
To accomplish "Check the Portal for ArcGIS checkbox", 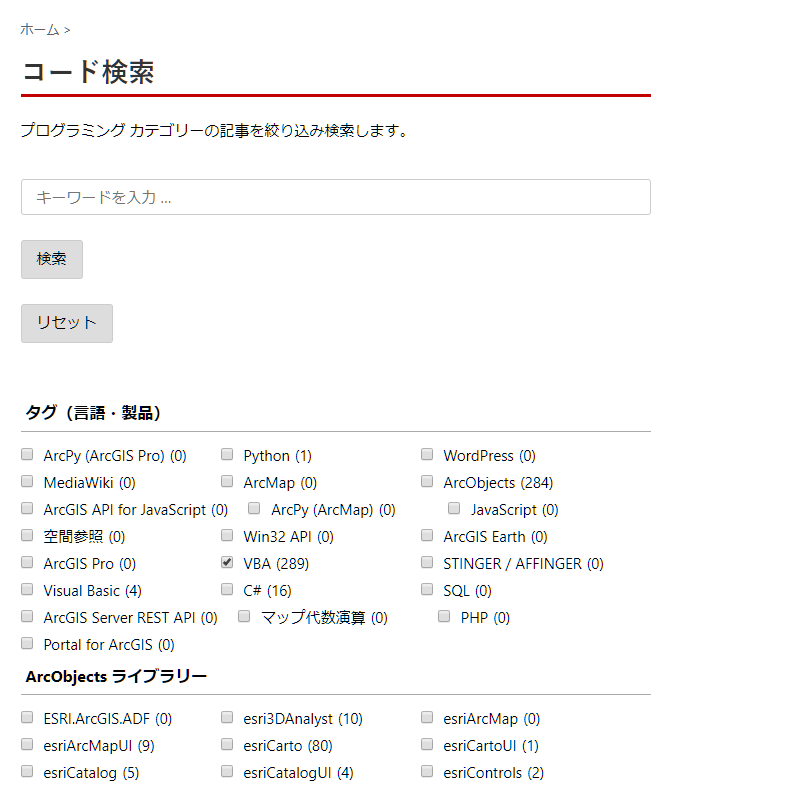I will tap(27, 643).
